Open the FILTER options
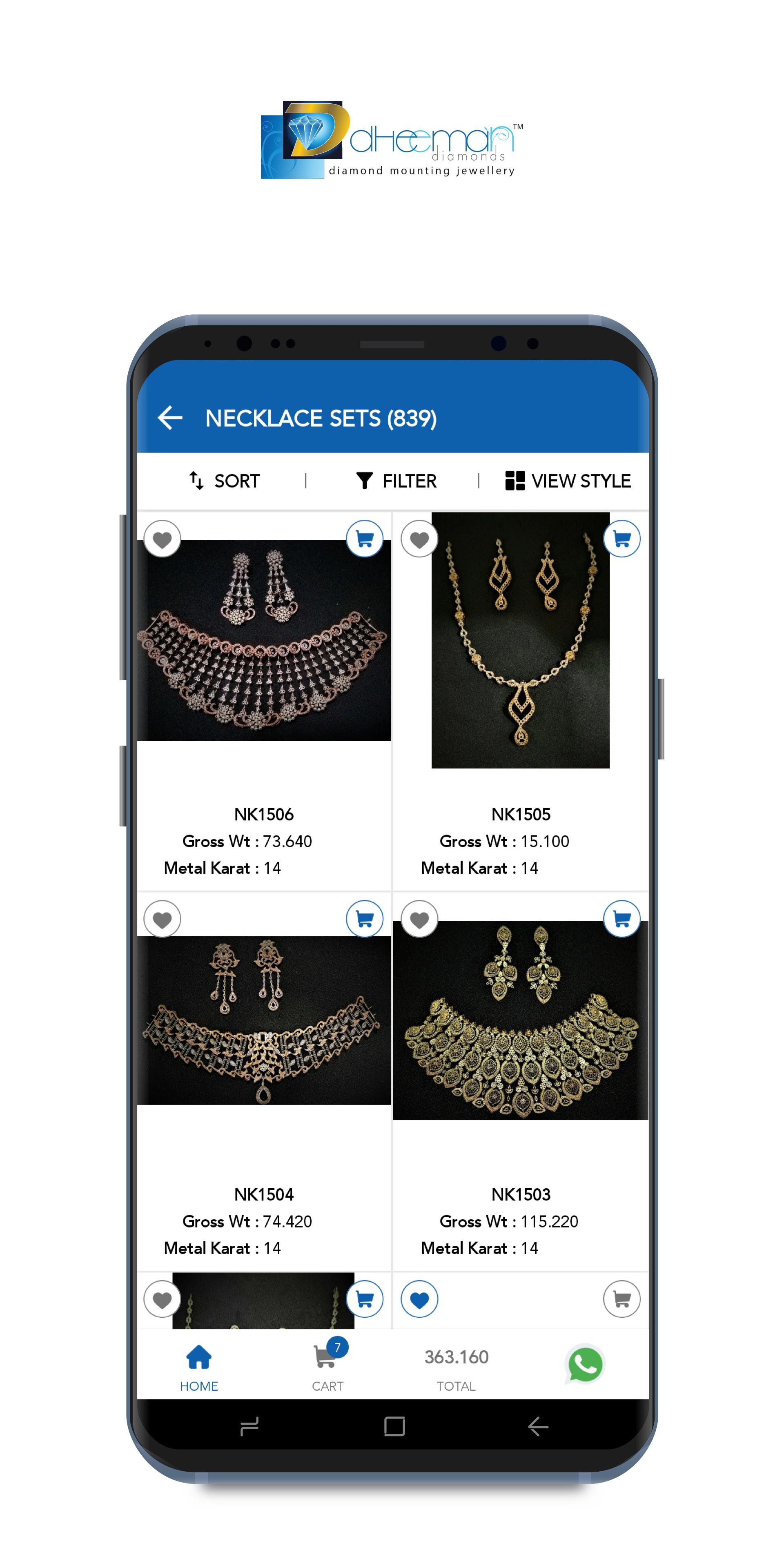 tap(396, 481)
